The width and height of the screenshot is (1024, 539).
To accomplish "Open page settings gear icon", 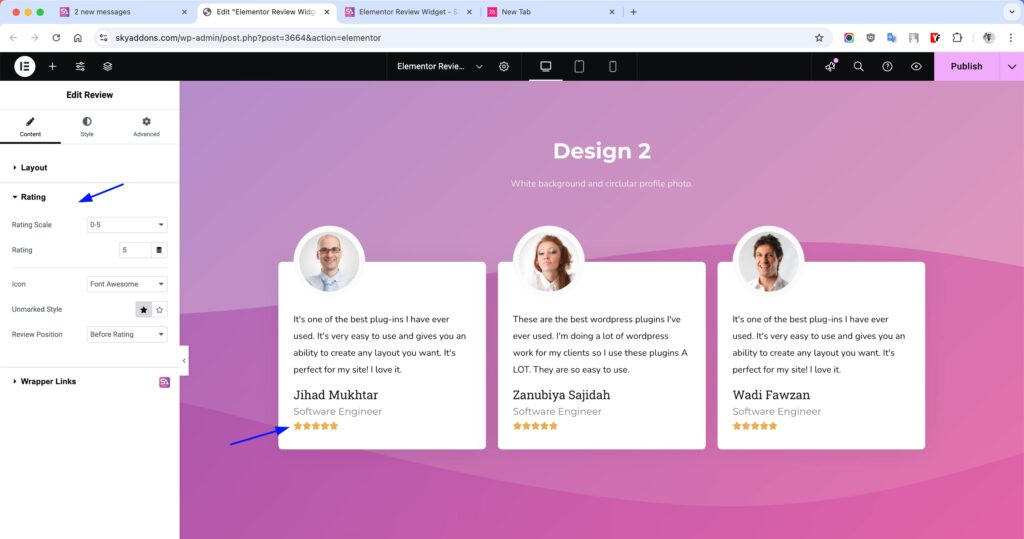I will [x=504, y=66].
